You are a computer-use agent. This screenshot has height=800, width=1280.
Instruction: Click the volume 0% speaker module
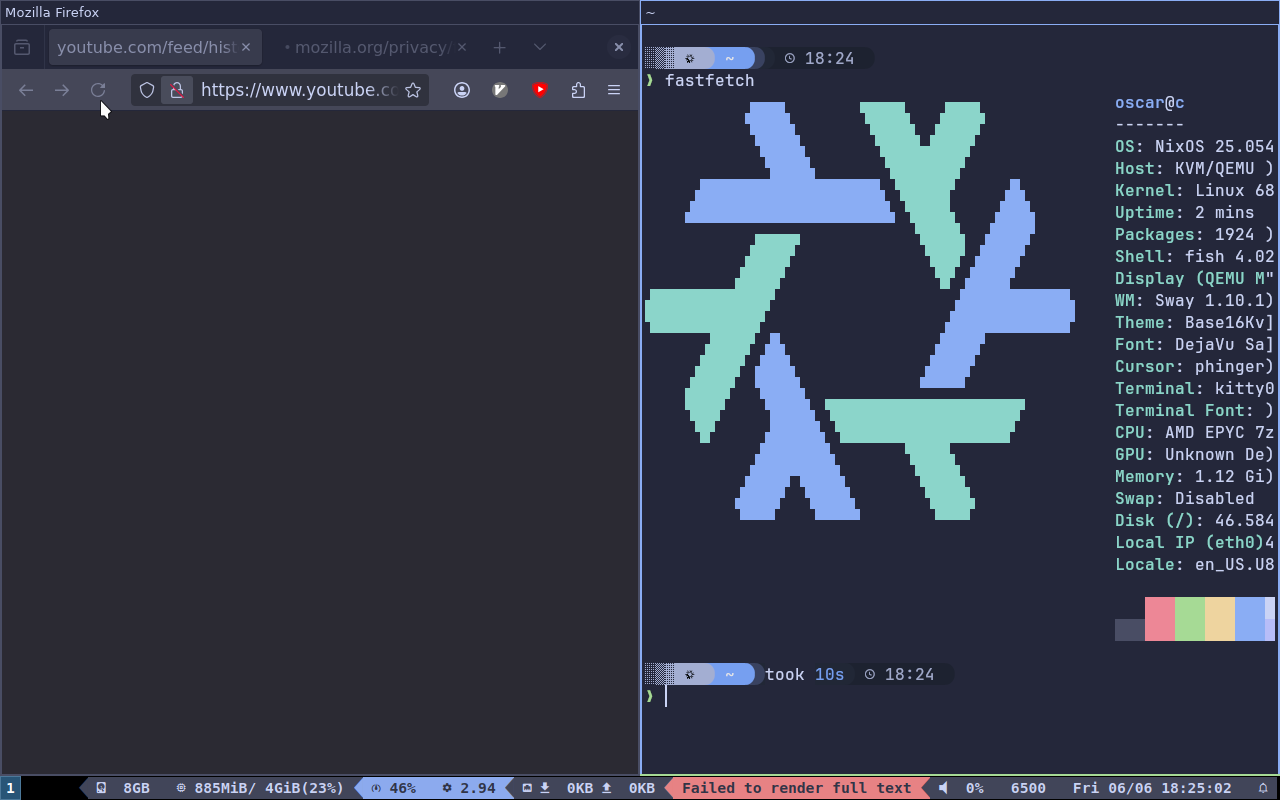click(x=961, y=788)
